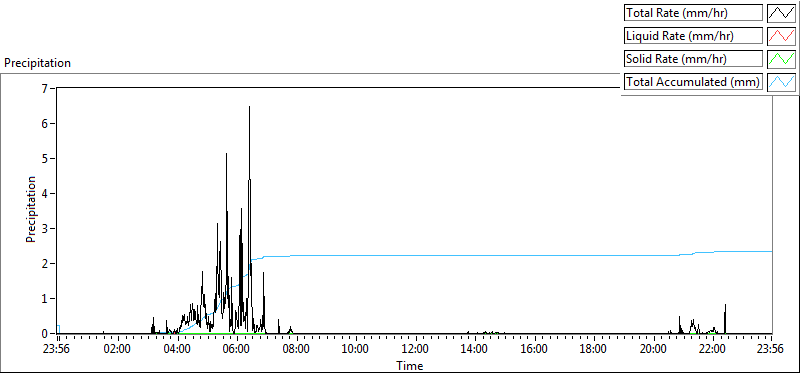Click the Solid Rate green line icon
800x373 pixels.
pos(782,58)
